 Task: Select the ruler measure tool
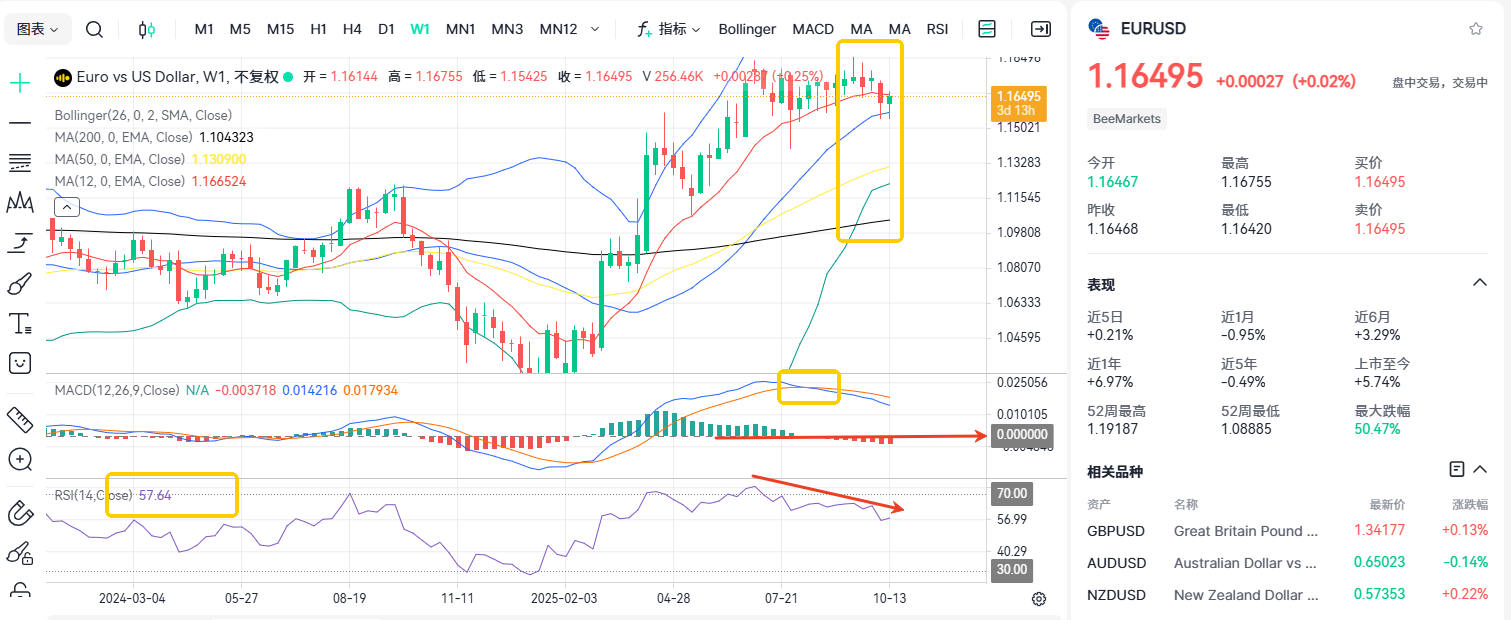(19, 418)
